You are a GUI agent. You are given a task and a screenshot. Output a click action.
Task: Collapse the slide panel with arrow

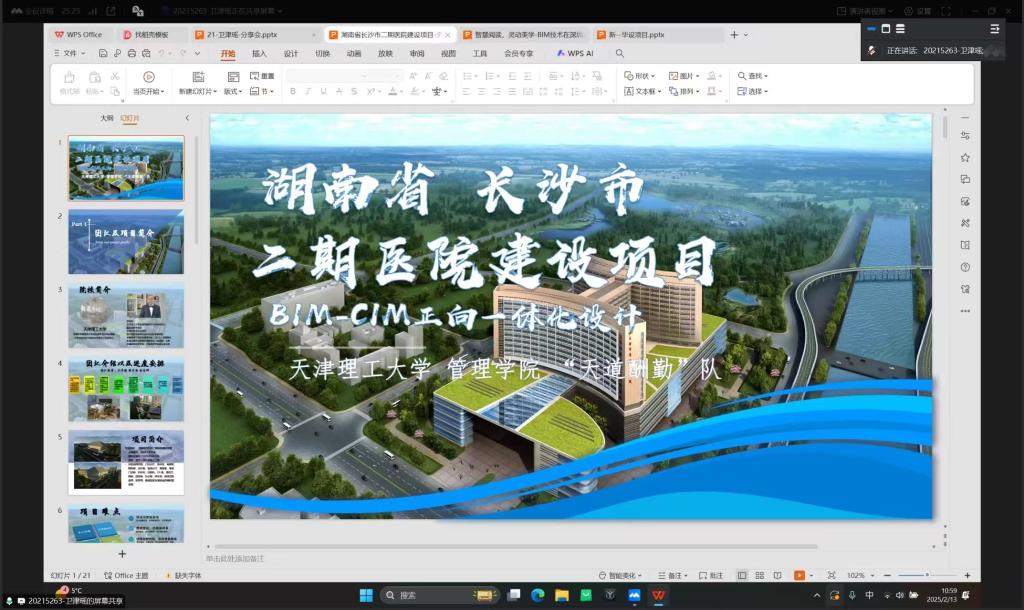pyautogui.click(x=187, y=118)
